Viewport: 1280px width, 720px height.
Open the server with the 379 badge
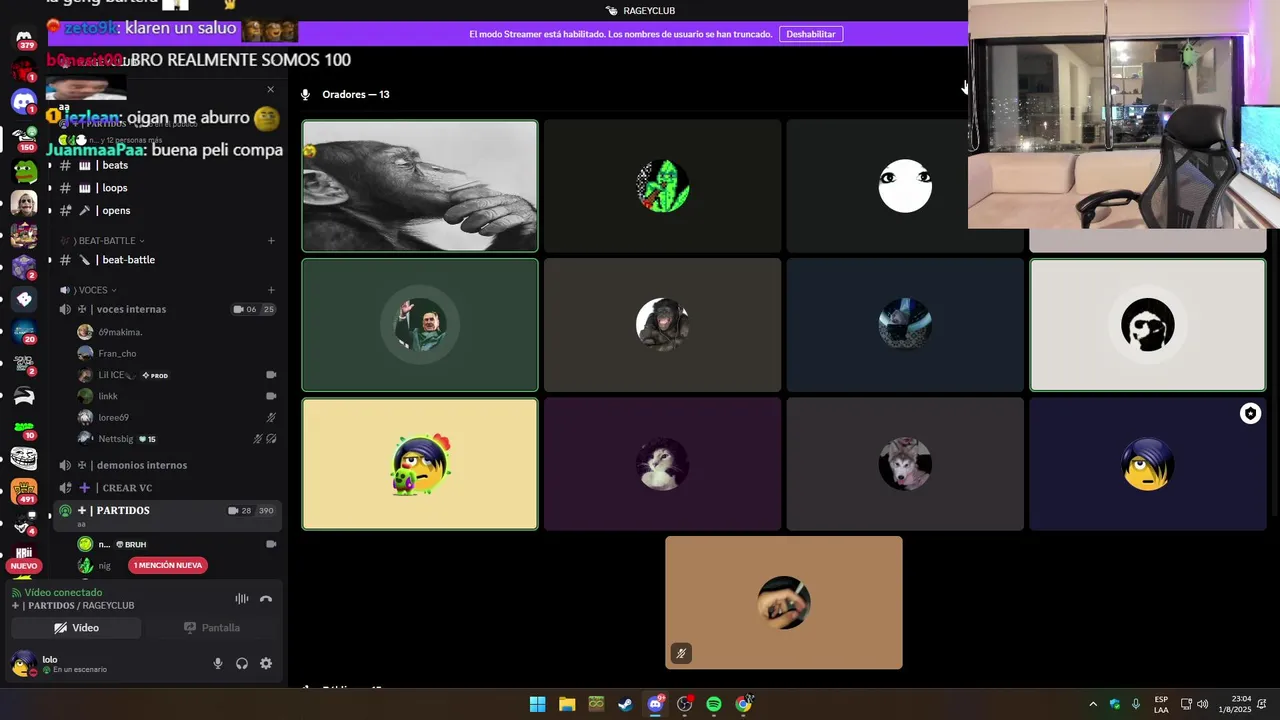(24, 40)
